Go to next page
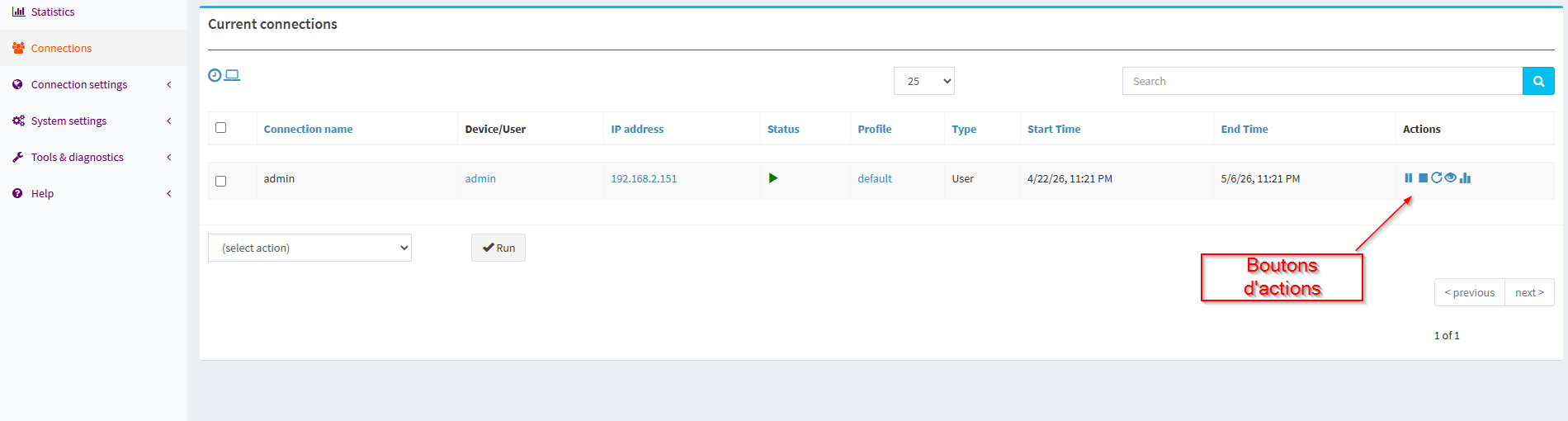Image resolution: width=1568 pixels, height=421 pixels. 1529,292
